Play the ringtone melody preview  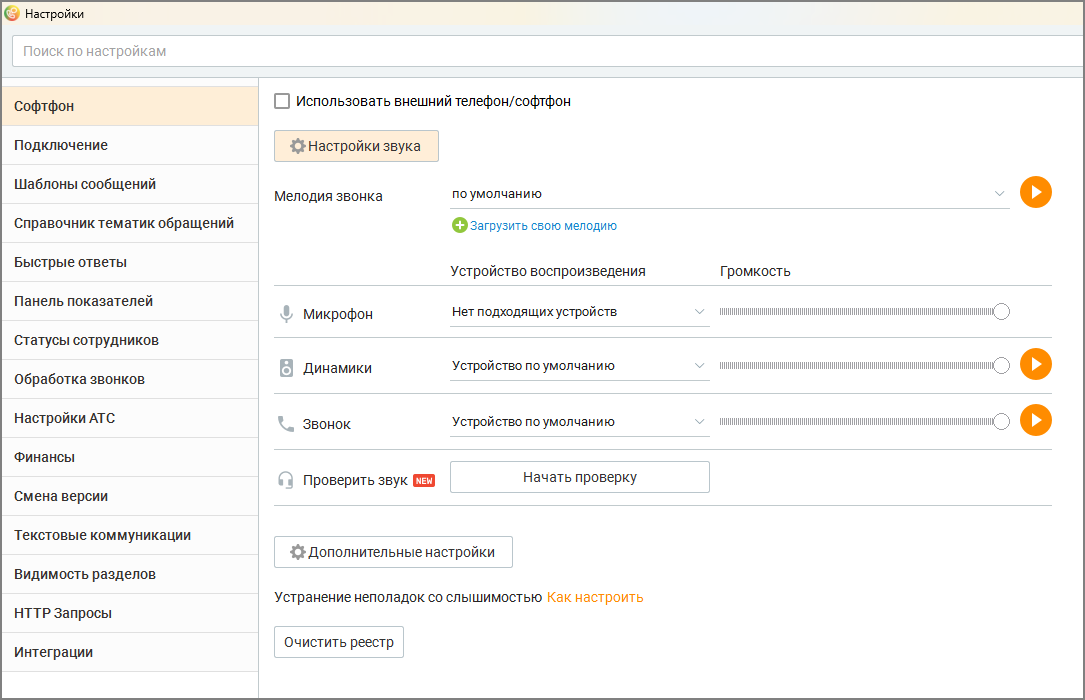point(1035,192)
